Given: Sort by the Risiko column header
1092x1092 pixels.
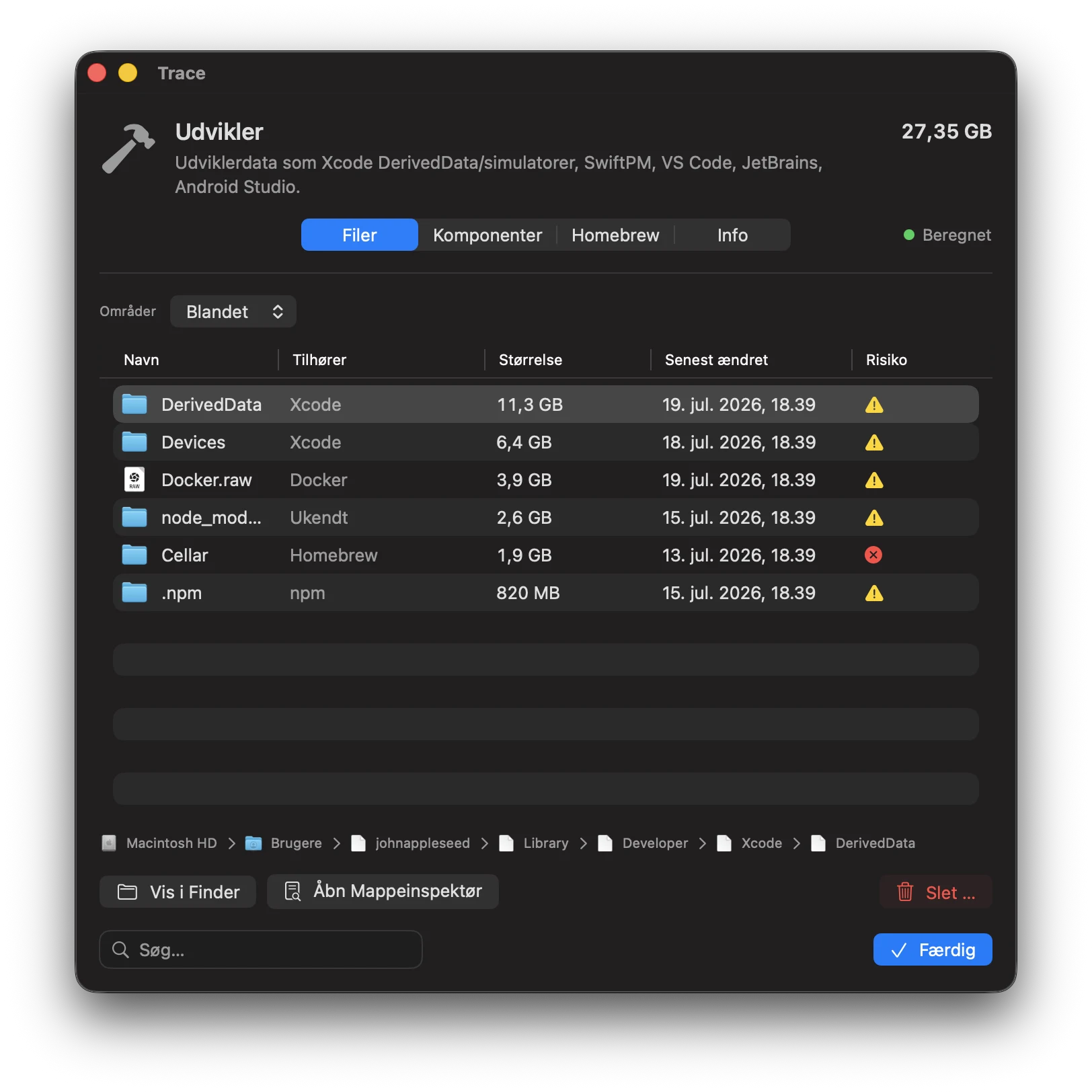Looking at the screenshot, I should pyautogui.click(x=886, y=360).
